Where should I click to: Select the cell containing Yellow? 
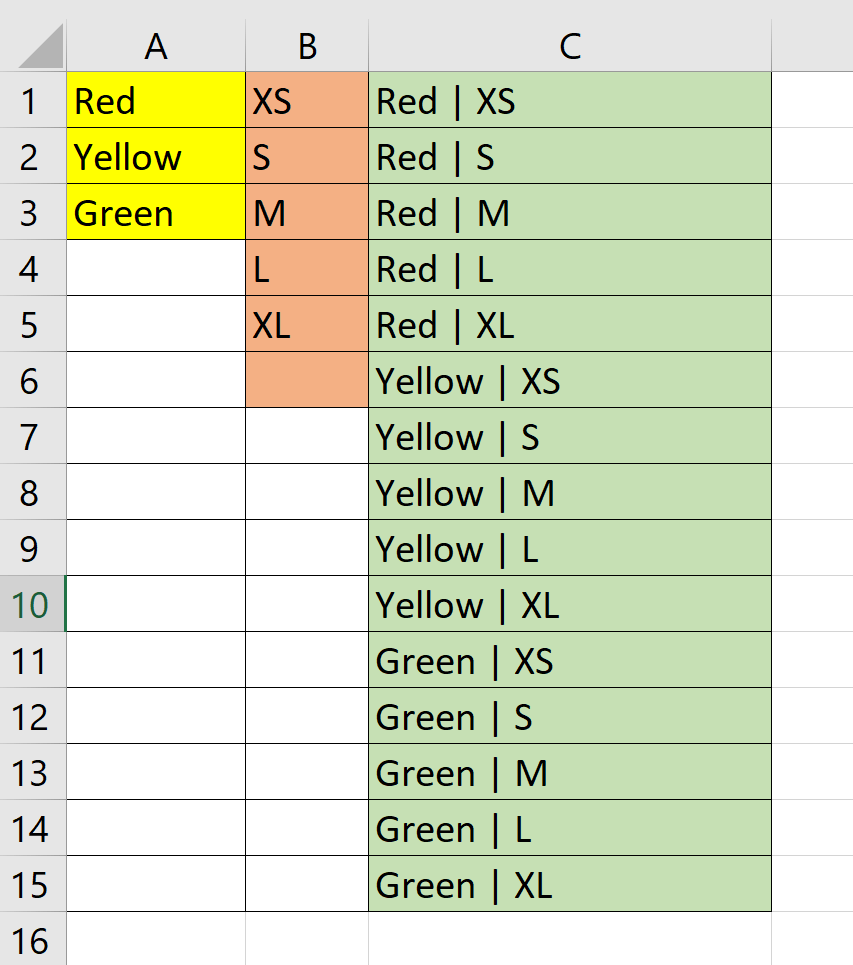click(155, 157)
